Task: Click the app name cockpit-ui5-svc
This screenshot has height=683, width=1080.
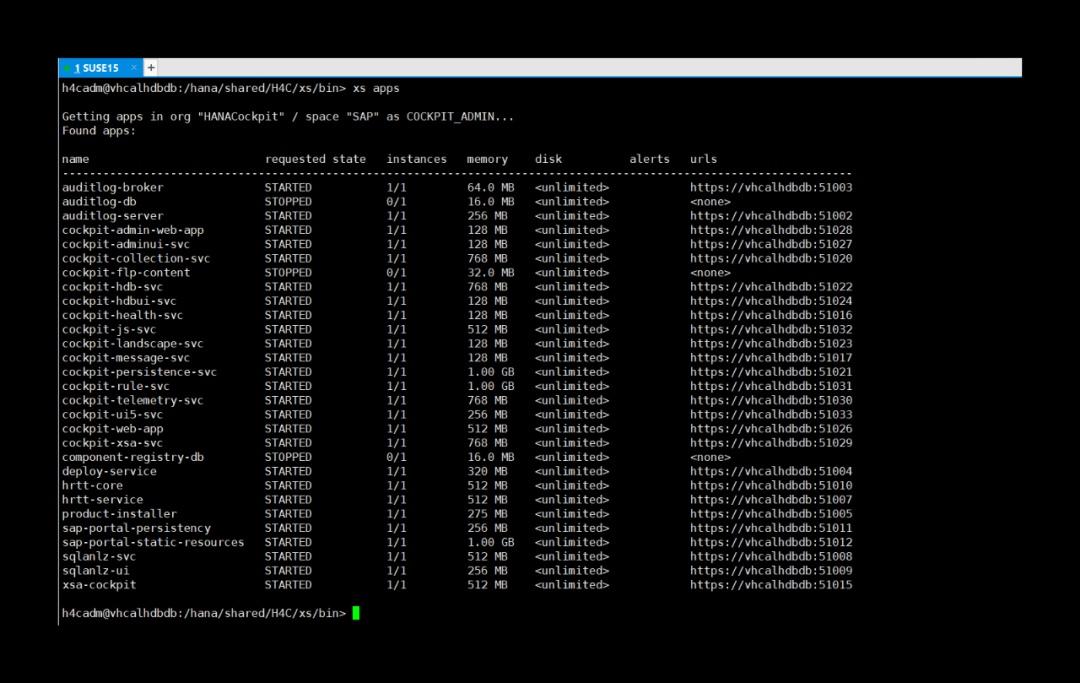Action: click(112, 414)
